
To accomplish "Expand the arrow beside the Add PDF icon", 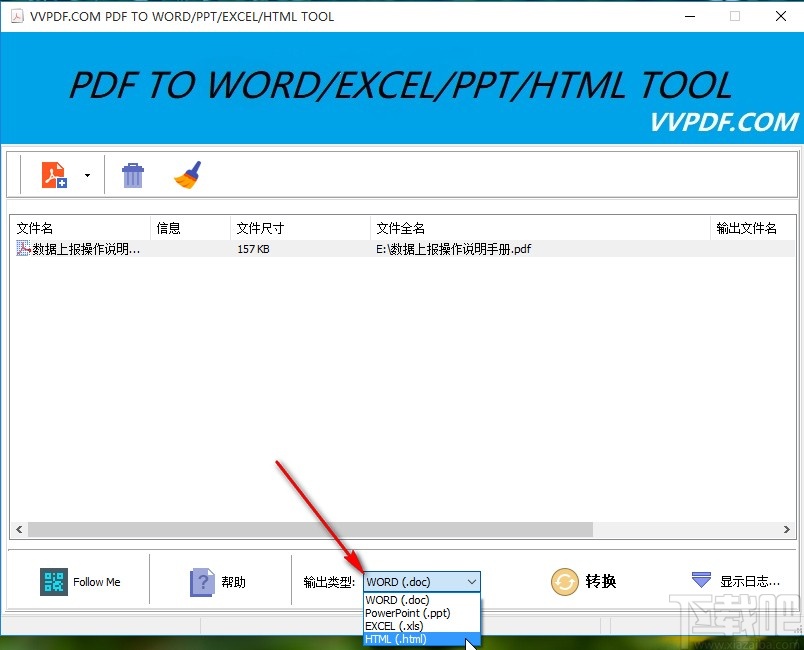I will pyautogui.click(x=87, y=173).
